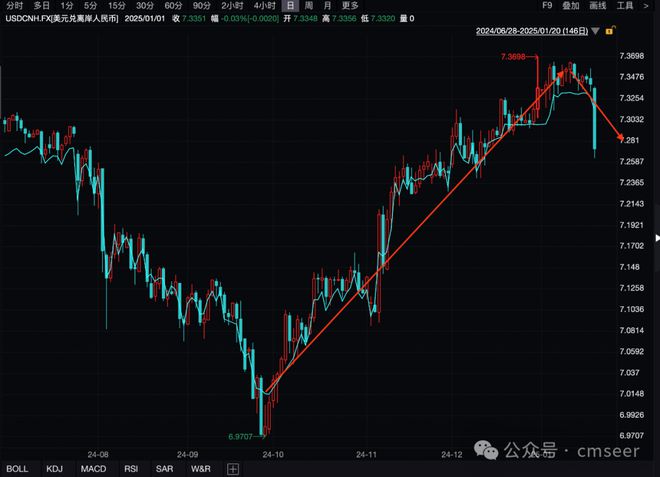Screen dimensions: 660x477
Task: Click the 2024/06/28-2025/01/20 date range
Action: coord(532,31)
